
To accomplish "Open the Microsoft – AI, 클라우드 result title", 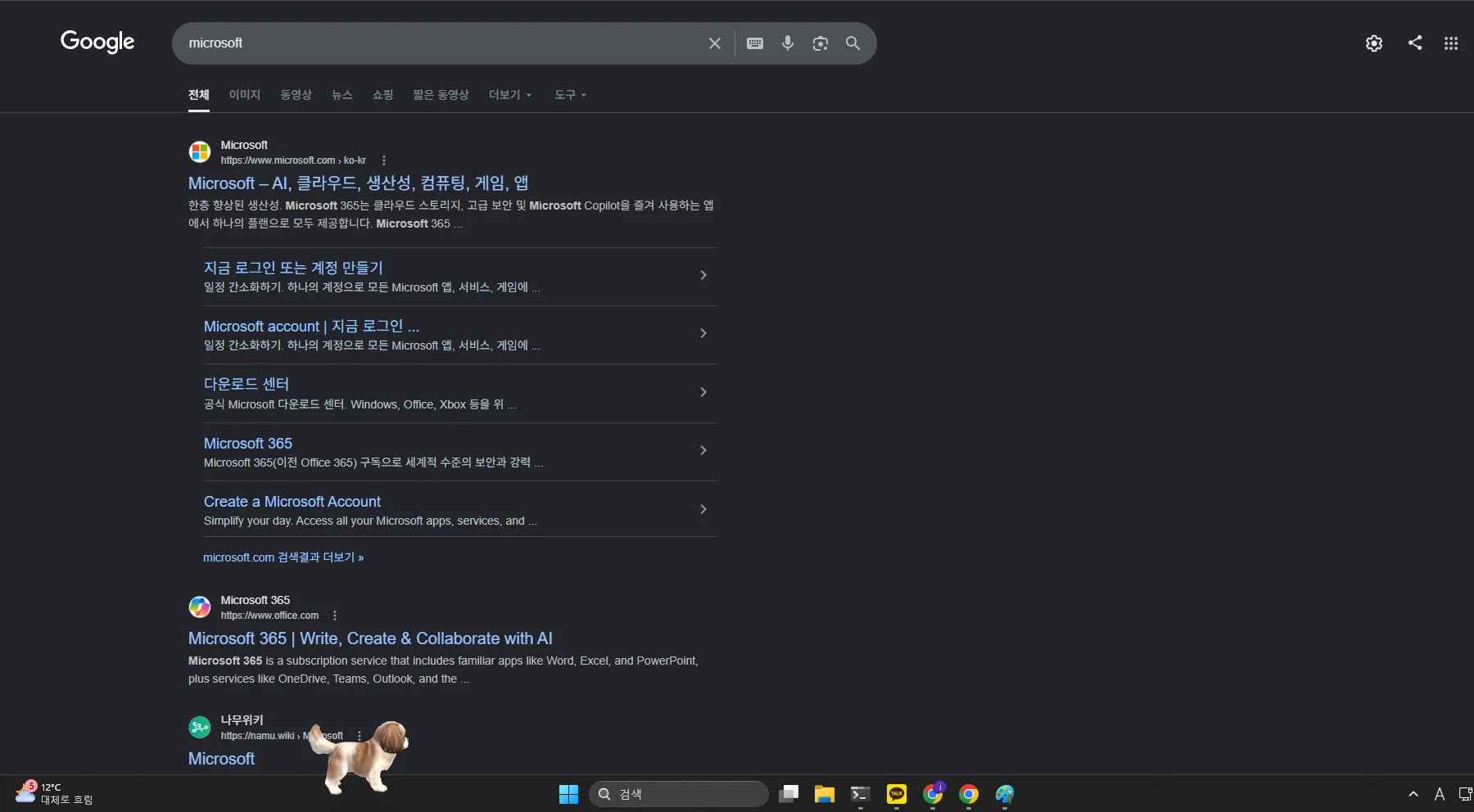I will point(358,183).
